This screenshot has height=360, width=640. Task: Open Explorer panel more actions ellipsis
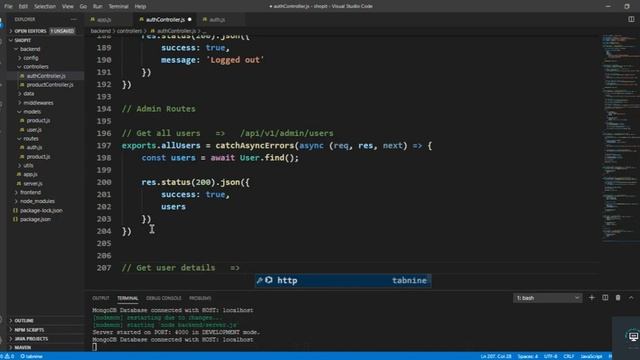[x=73, y=19]
